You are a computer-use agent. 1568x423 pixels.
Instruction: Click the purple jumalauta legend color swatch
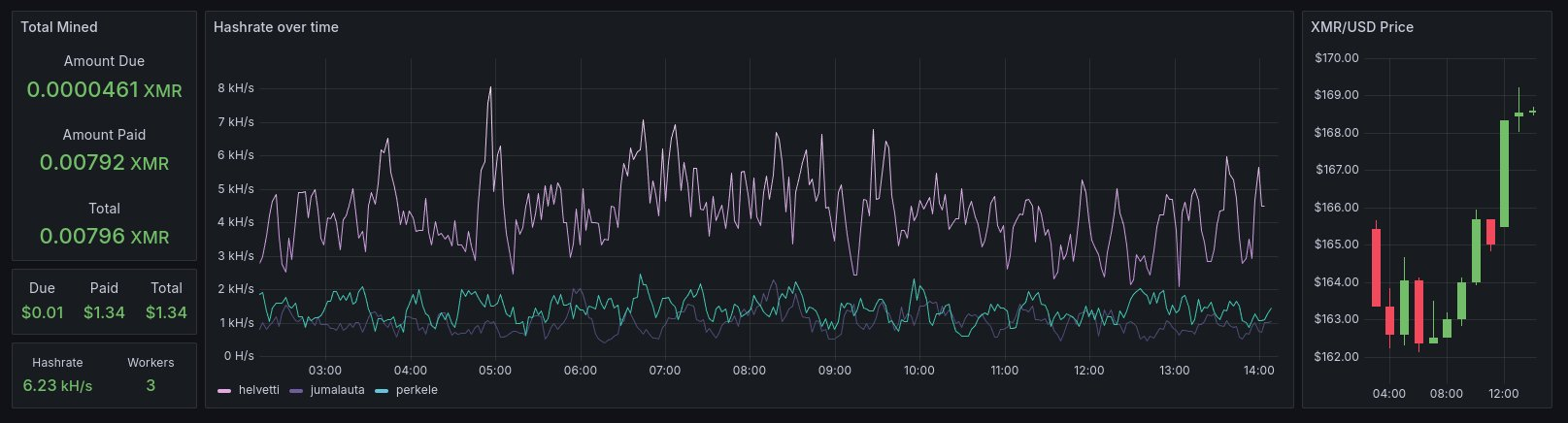[296, 391]
